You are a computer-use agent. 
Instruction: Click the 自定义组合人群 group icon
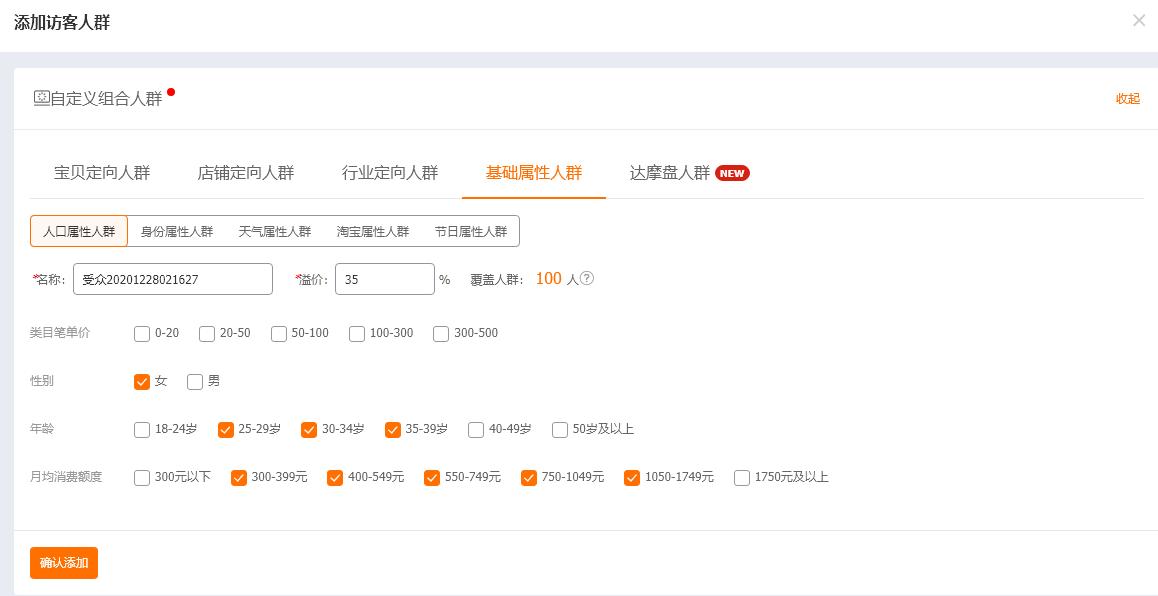click(41, 96)
